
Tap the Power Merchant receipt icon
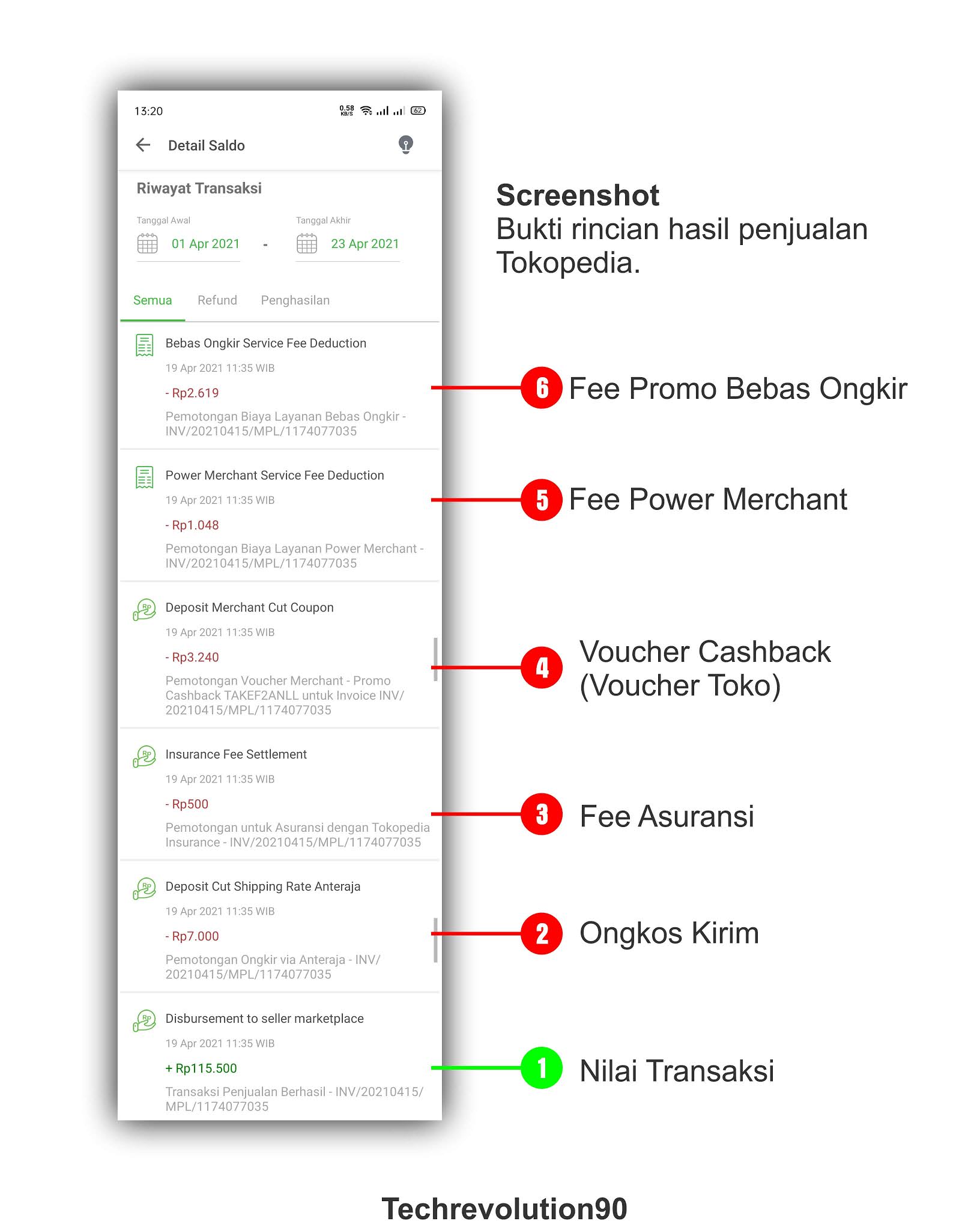(144, 477)
